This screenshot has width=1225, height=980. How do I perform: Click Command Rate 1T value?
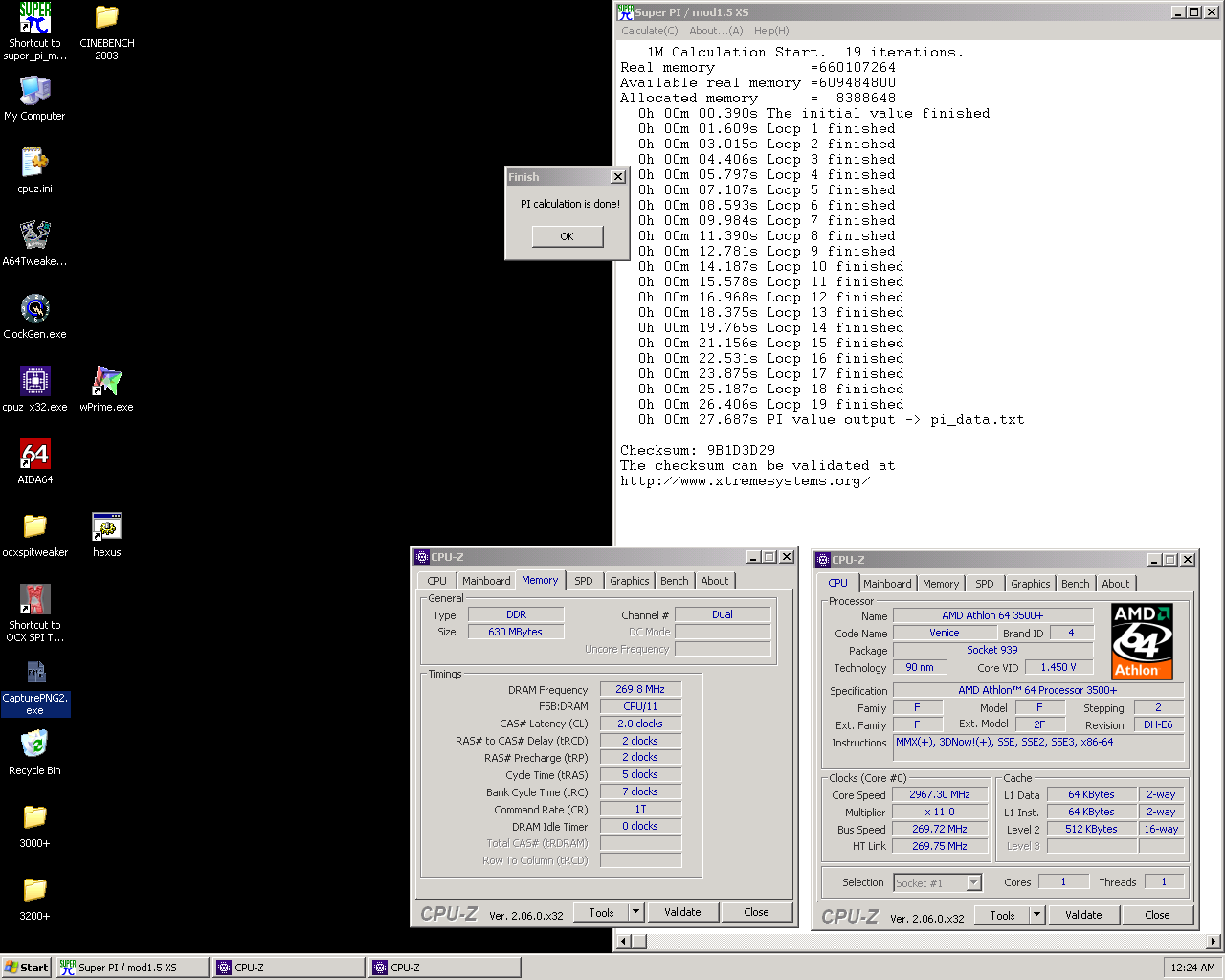point(640,809)
